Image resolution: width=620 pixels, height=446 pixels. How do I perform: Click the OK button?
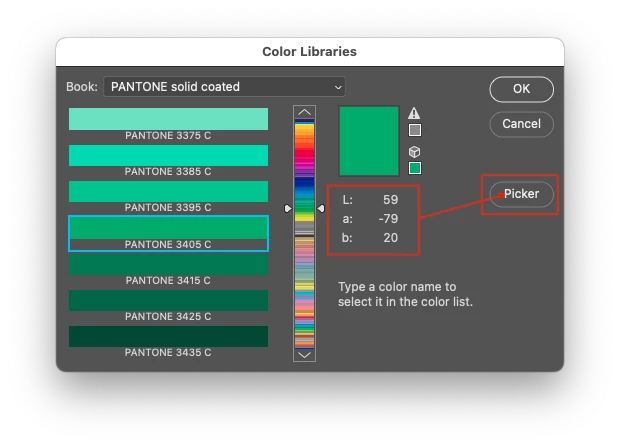click(x=521, y=89)
